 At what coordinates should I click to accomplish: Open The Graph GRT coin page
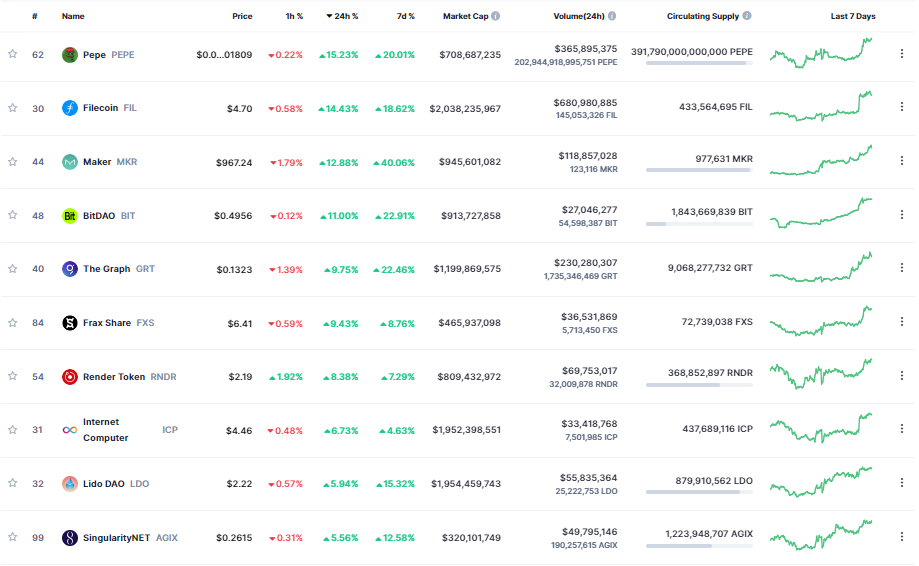tap(119, 269)
